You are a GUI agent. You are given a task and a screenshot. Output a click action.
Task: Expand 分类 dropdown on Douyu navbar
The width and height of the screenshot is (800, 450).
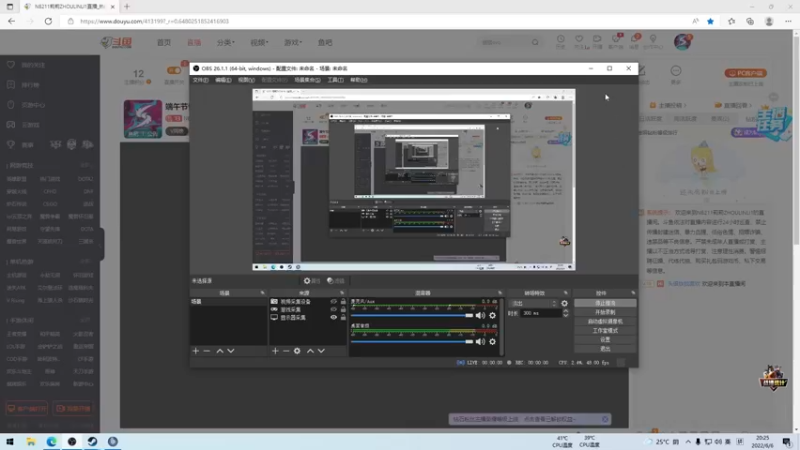pos(226,42)
